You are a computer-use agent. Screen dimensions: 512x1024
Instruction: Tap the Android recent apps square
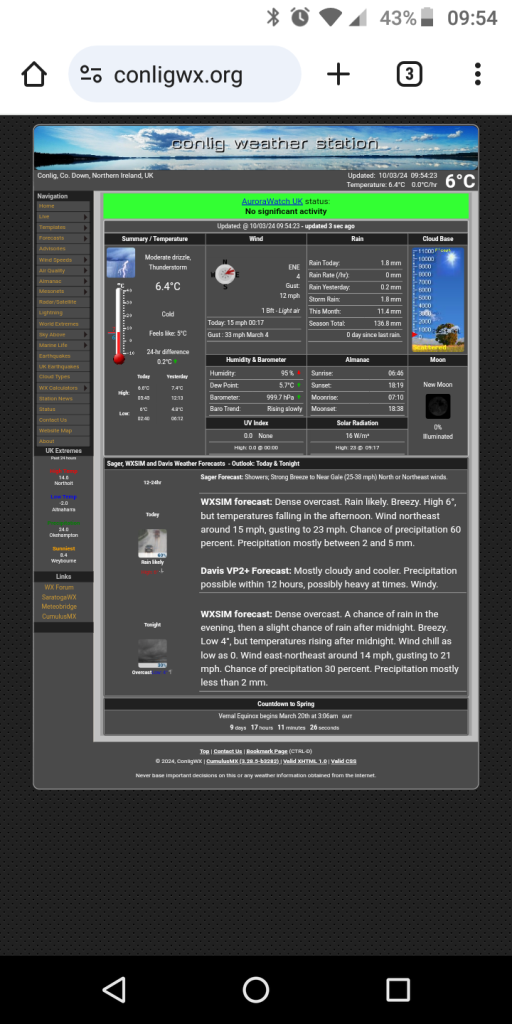click(398, 990)
